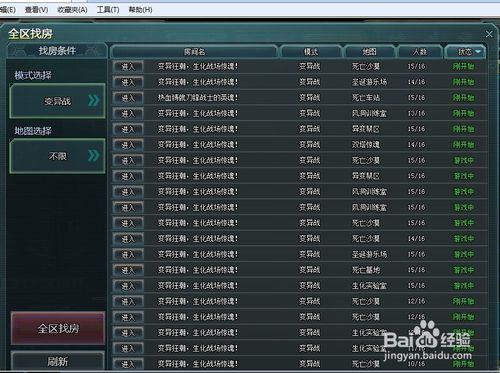Viewport: 500px width, 373px height.
Task: Click the red 全区找房 search button
Action: [58, 329]
